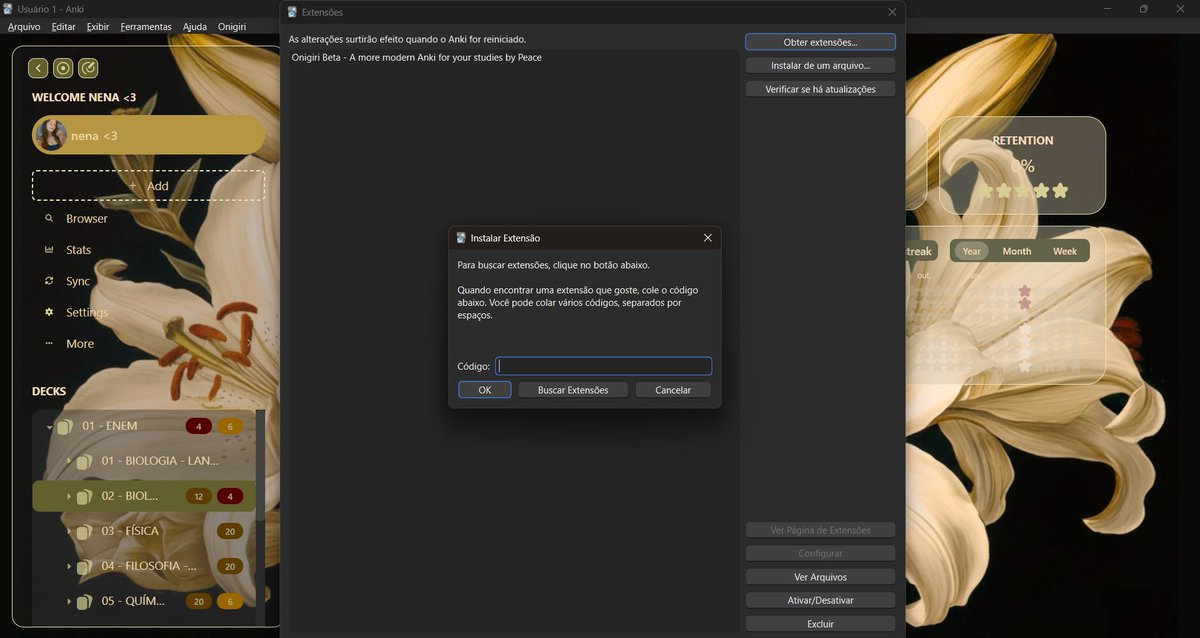Expand the 04 - FILOSOFIA deck arrow
Screen dimensions: 1200x638
pyautogui.click(x=69, y=567)
